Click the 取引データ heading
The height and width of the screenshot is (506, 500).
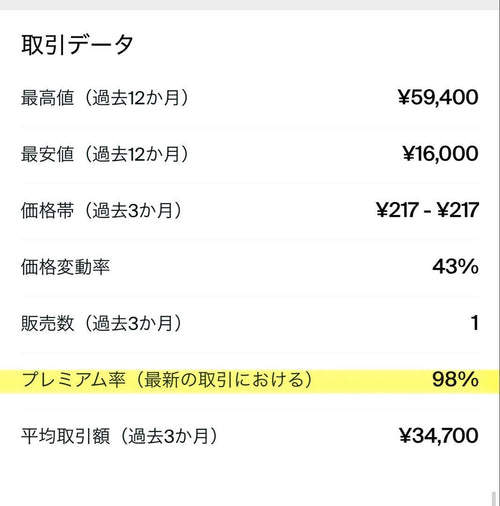77,45
